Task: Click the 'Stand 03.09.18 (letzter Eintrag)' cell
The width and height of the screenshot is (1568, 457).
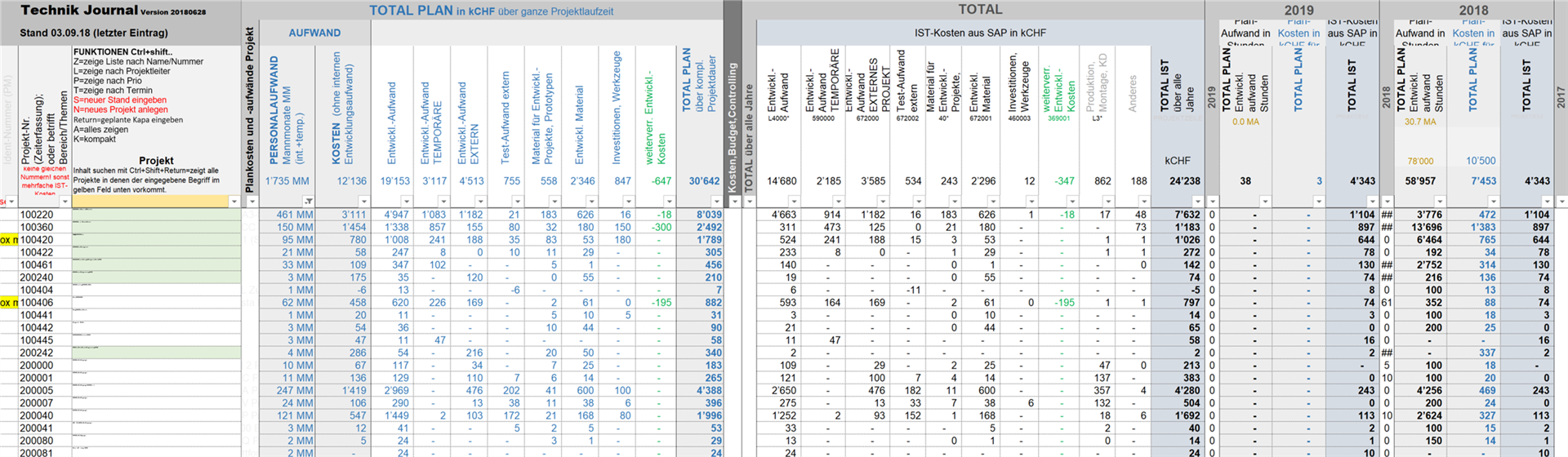Action: click(94, 33)
